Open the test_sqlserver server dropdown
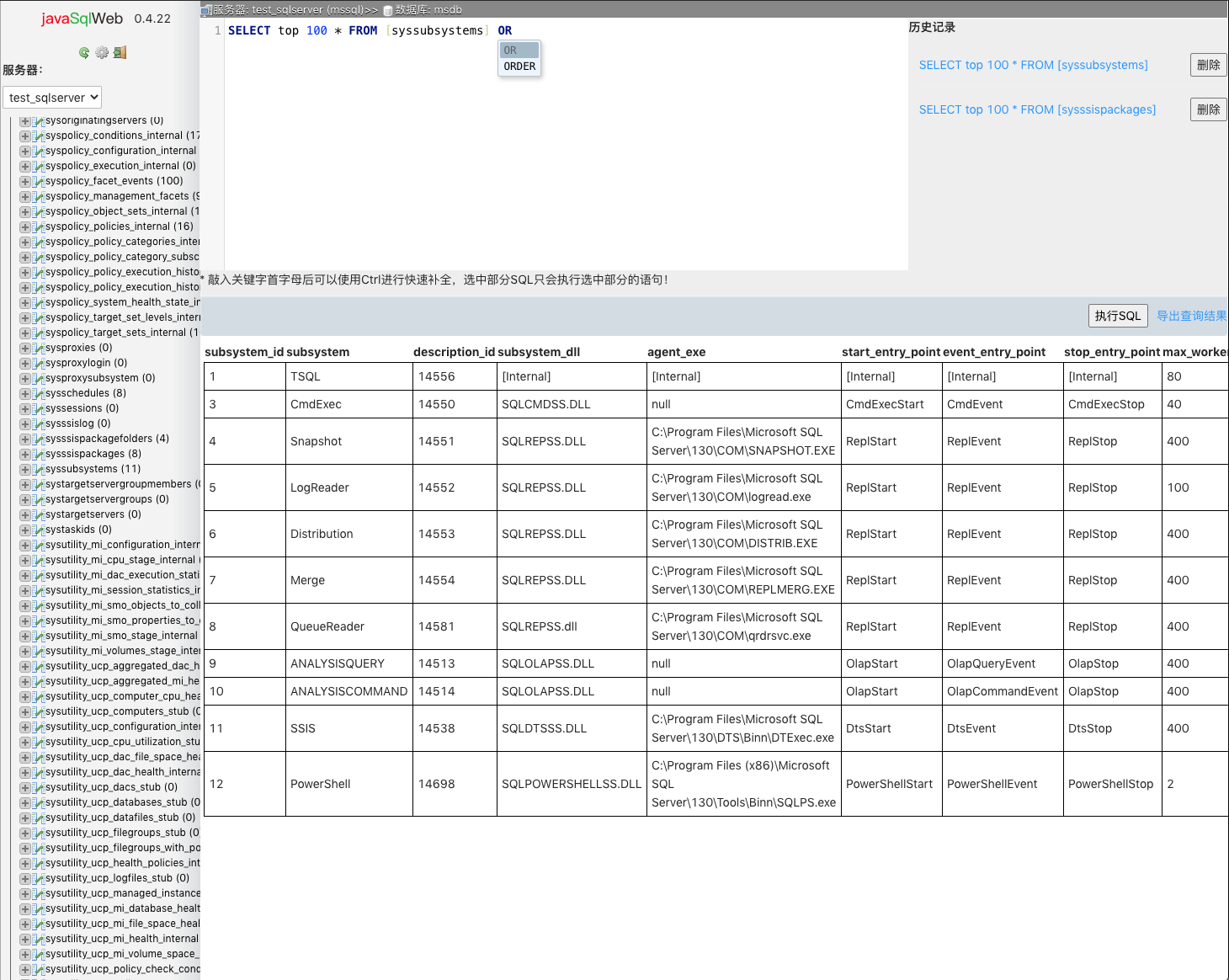Screen dimensions: 1229x980 (x=52, y=98)
